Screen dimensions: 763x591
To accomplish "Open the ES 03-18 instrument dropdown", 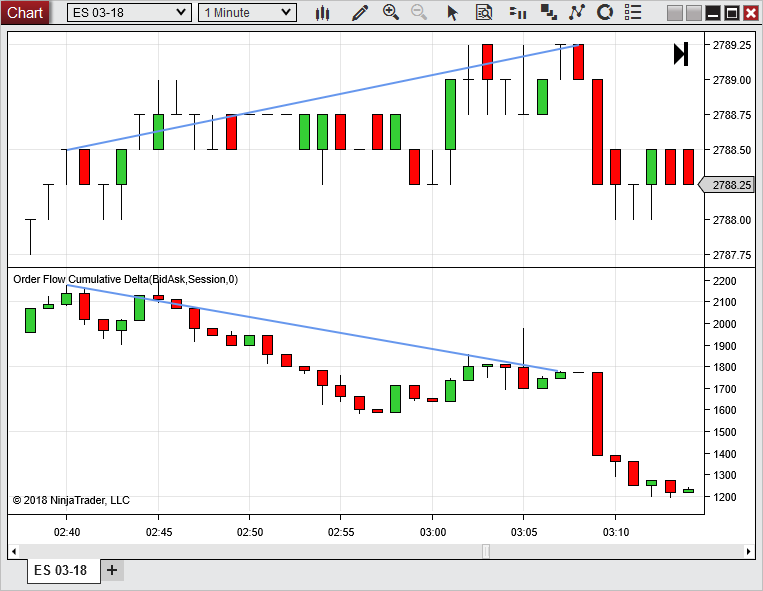I will (128, 13).
